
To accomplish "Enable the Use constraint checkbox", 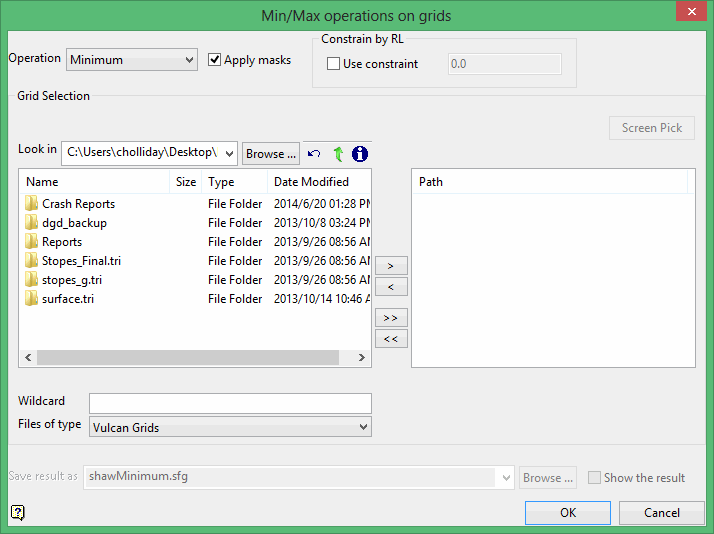I will [x=334, y=64].
